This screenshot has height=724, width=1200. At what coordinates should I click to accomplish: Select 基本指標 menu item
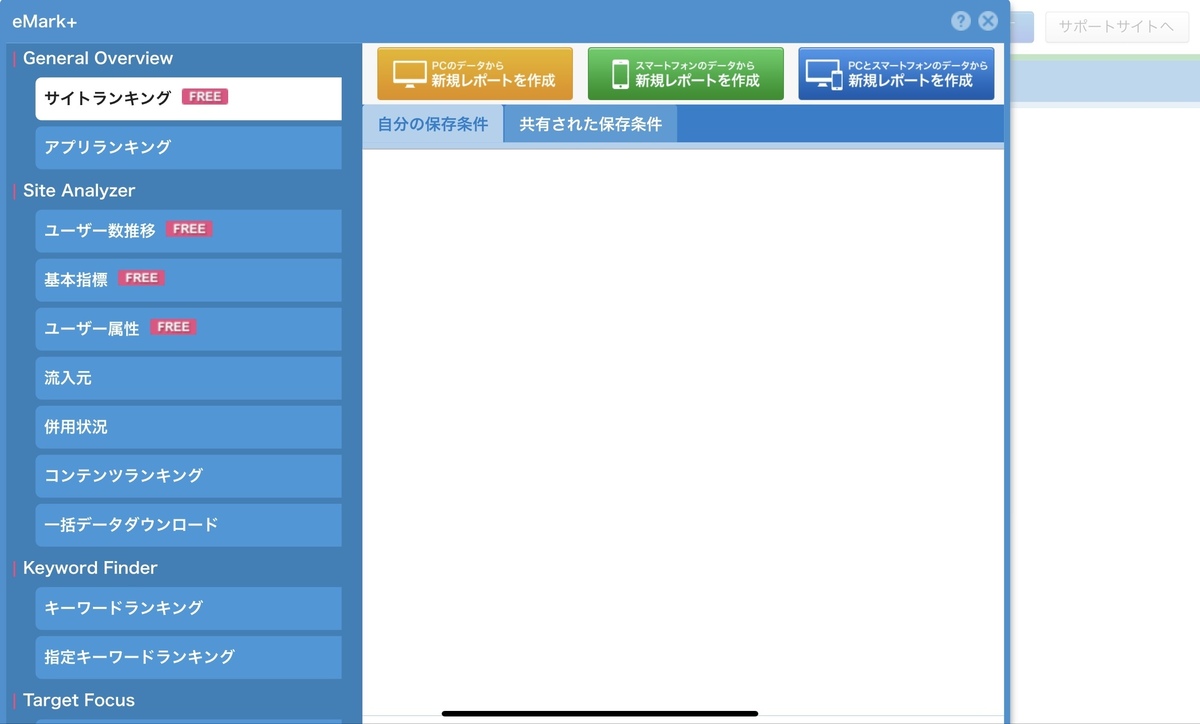pos(188,279)
